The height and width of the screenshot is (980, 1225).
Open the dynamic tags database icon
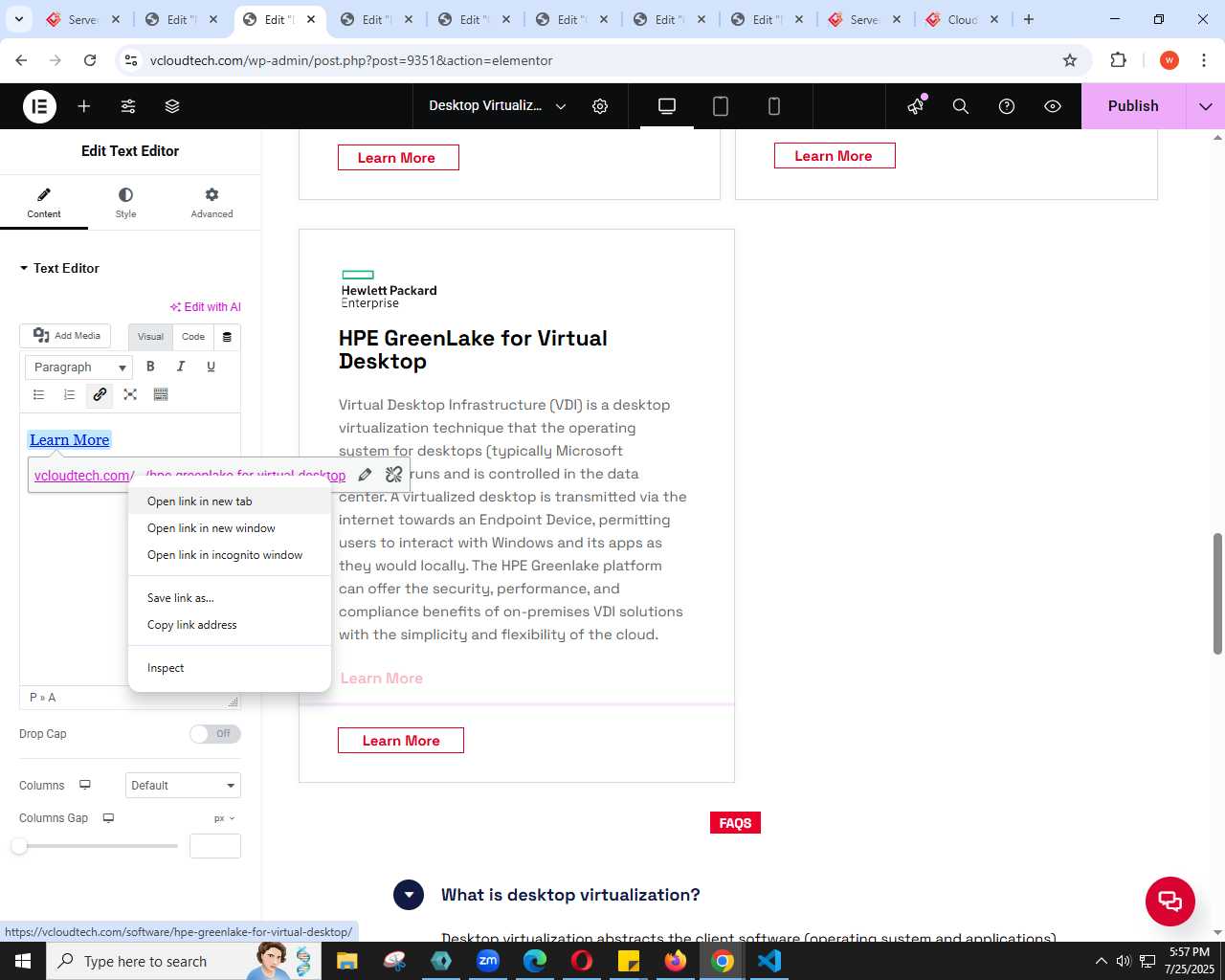[x=227, y=337]
